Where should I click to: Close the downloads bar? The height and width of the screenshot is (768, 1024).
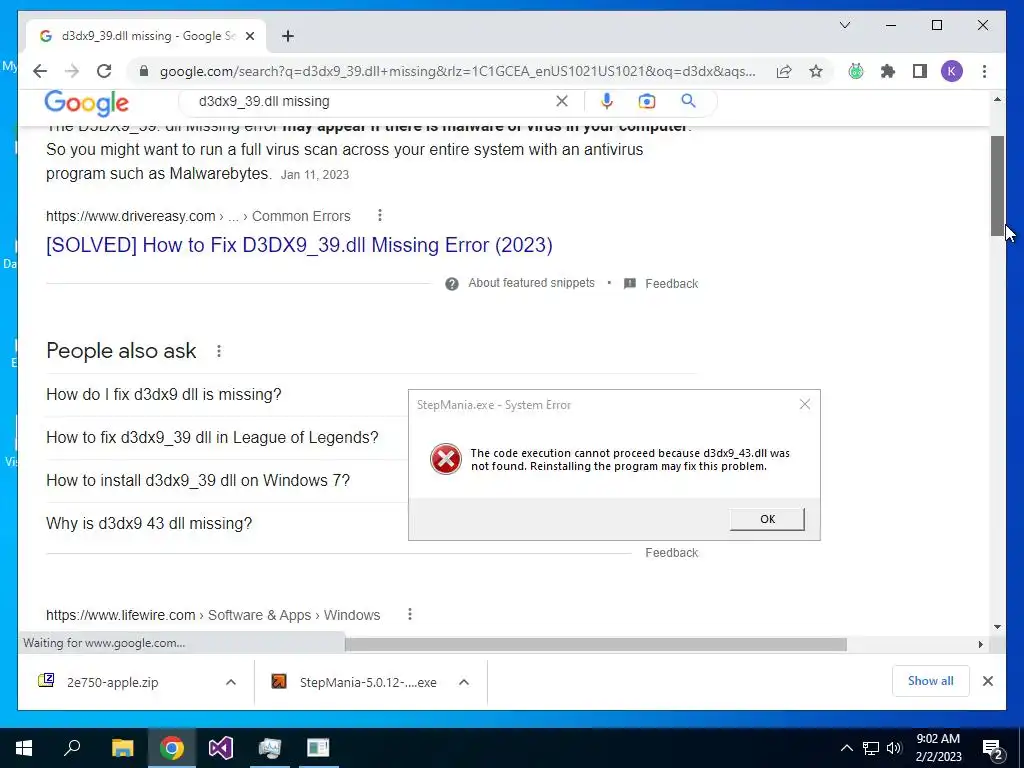point(987,681)
